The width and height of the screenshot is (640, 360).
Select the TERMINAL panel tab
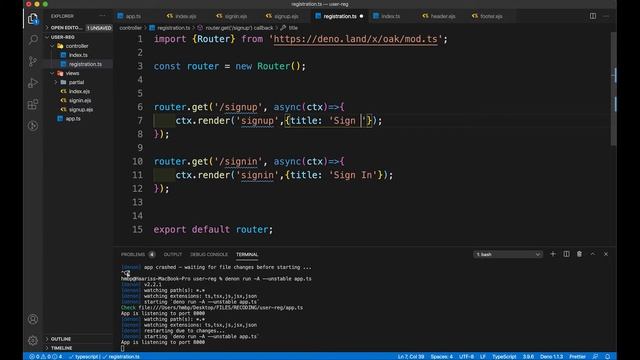tap(247, 254)
